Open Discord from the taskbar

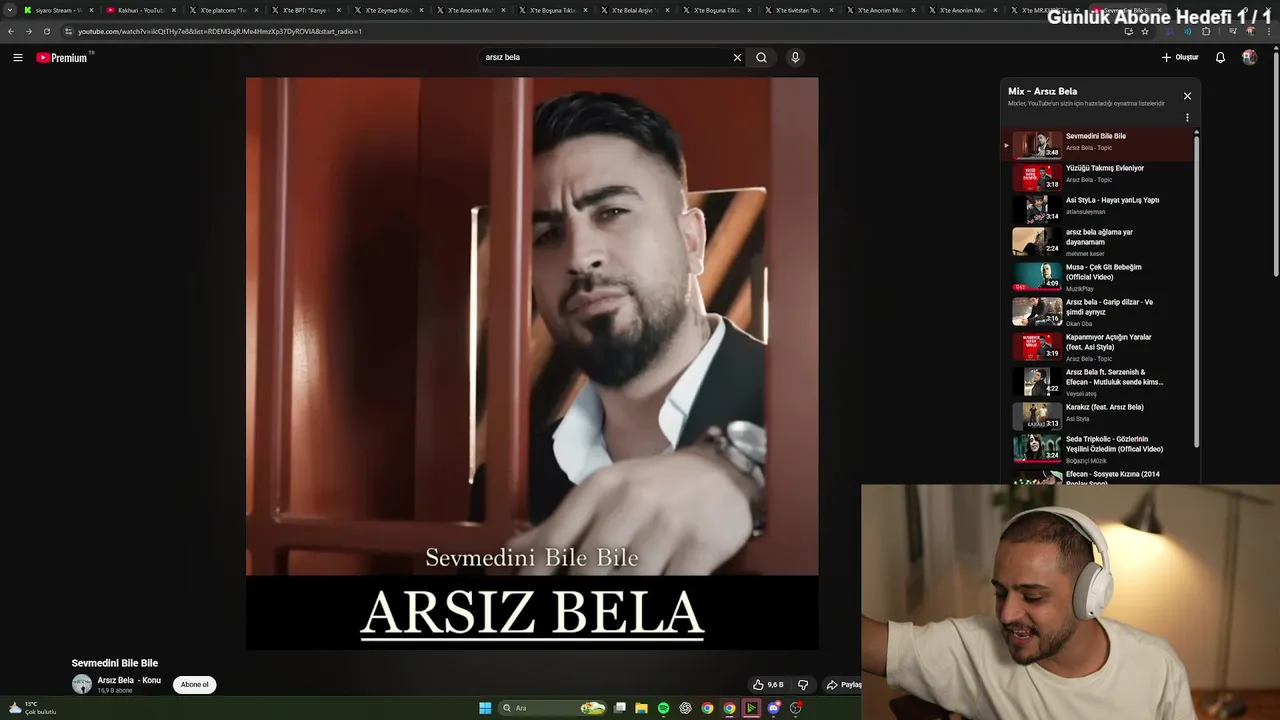pos(773,708)
